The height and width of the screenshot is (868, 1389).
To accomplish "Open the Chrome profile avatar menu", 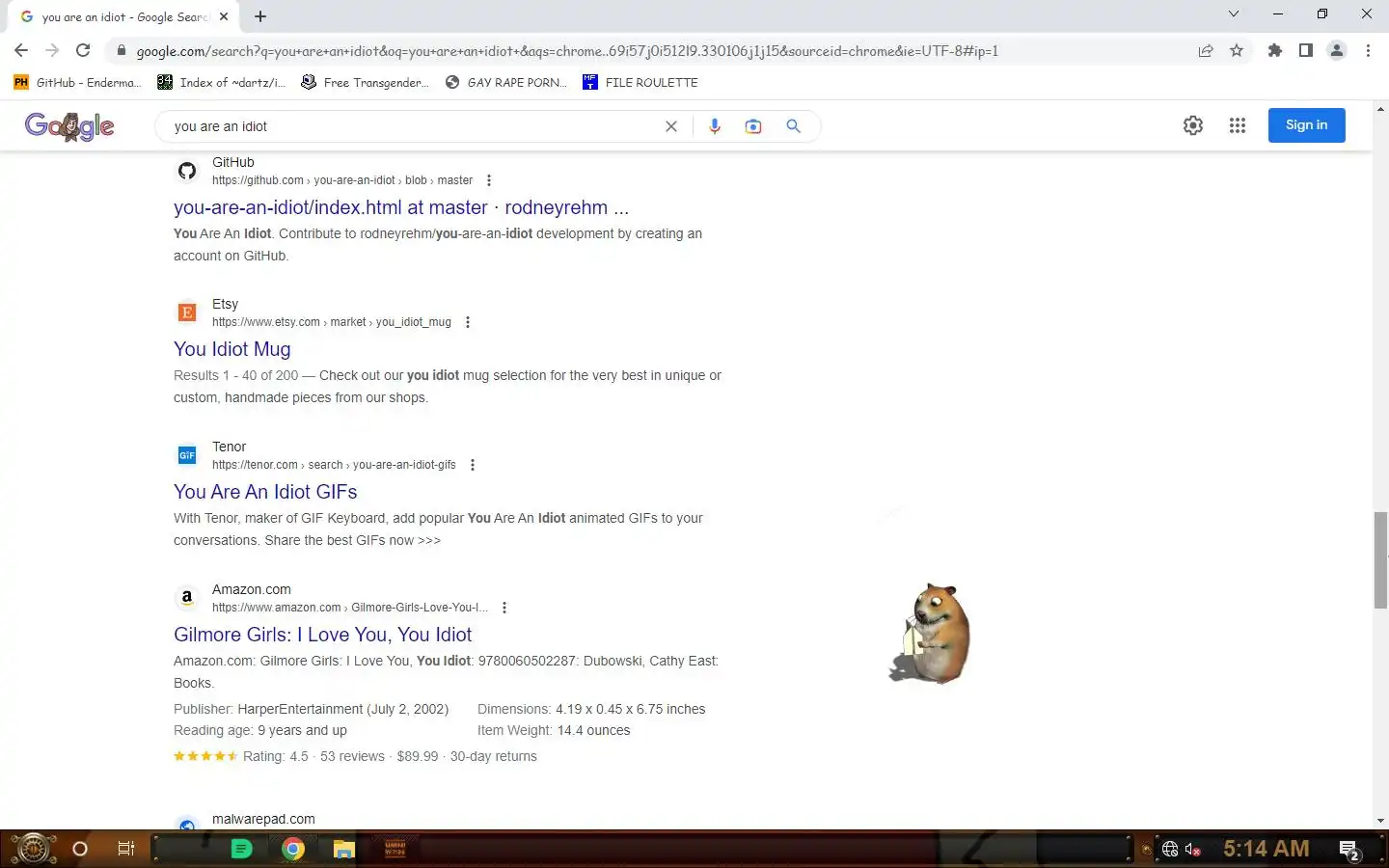I will (x=1337, y=50).
